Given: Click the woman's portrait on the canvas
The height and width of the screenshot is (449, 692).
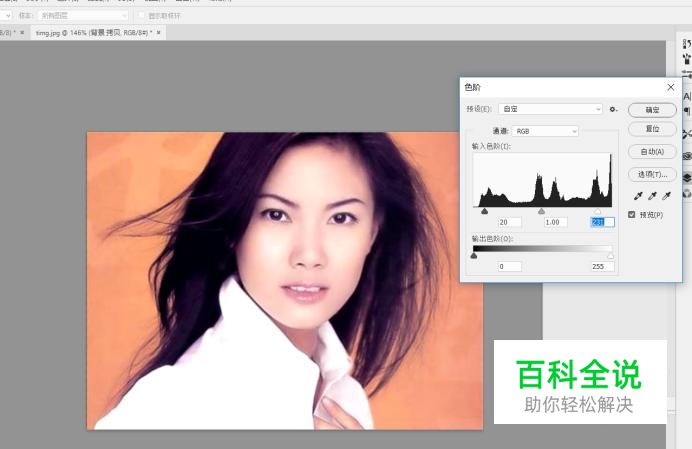Looking at the screenshot, I should pyautogui.click(x=285, y=280).
